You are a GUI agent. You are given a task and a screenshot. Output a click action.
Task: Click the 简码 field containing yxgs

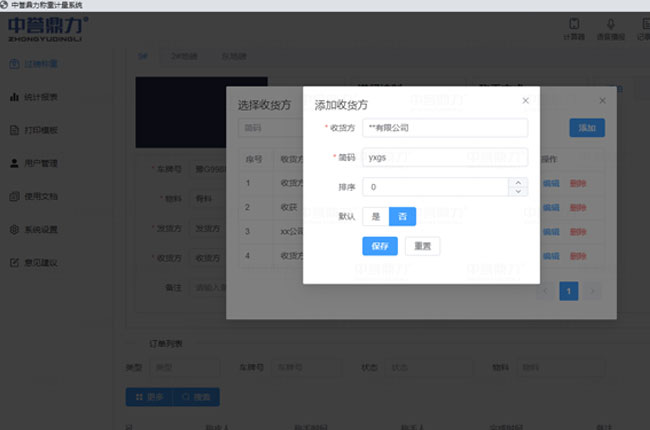[444, 157]
